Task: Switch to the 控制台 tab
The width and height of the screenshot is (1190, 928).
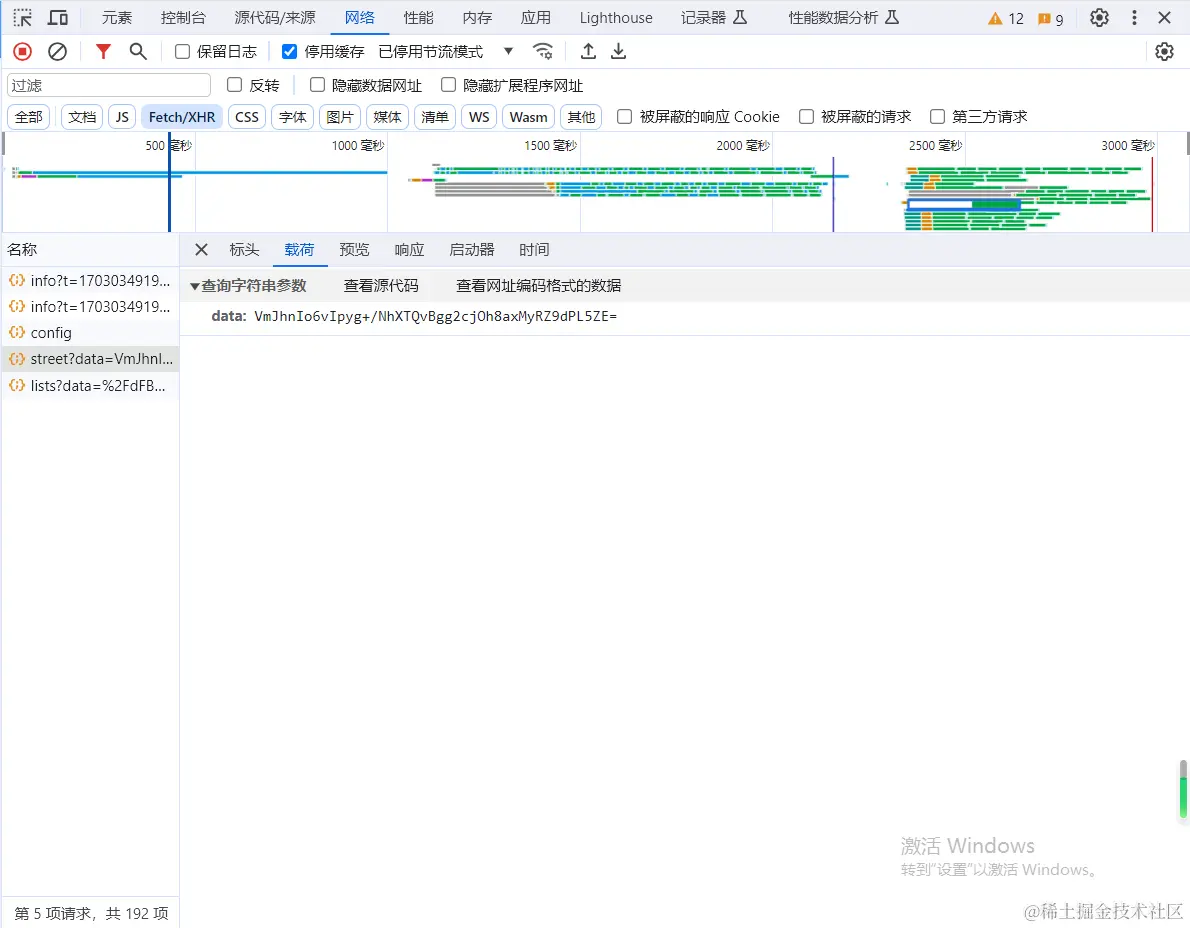Action: pyautogui.click(x=183, y=17)
